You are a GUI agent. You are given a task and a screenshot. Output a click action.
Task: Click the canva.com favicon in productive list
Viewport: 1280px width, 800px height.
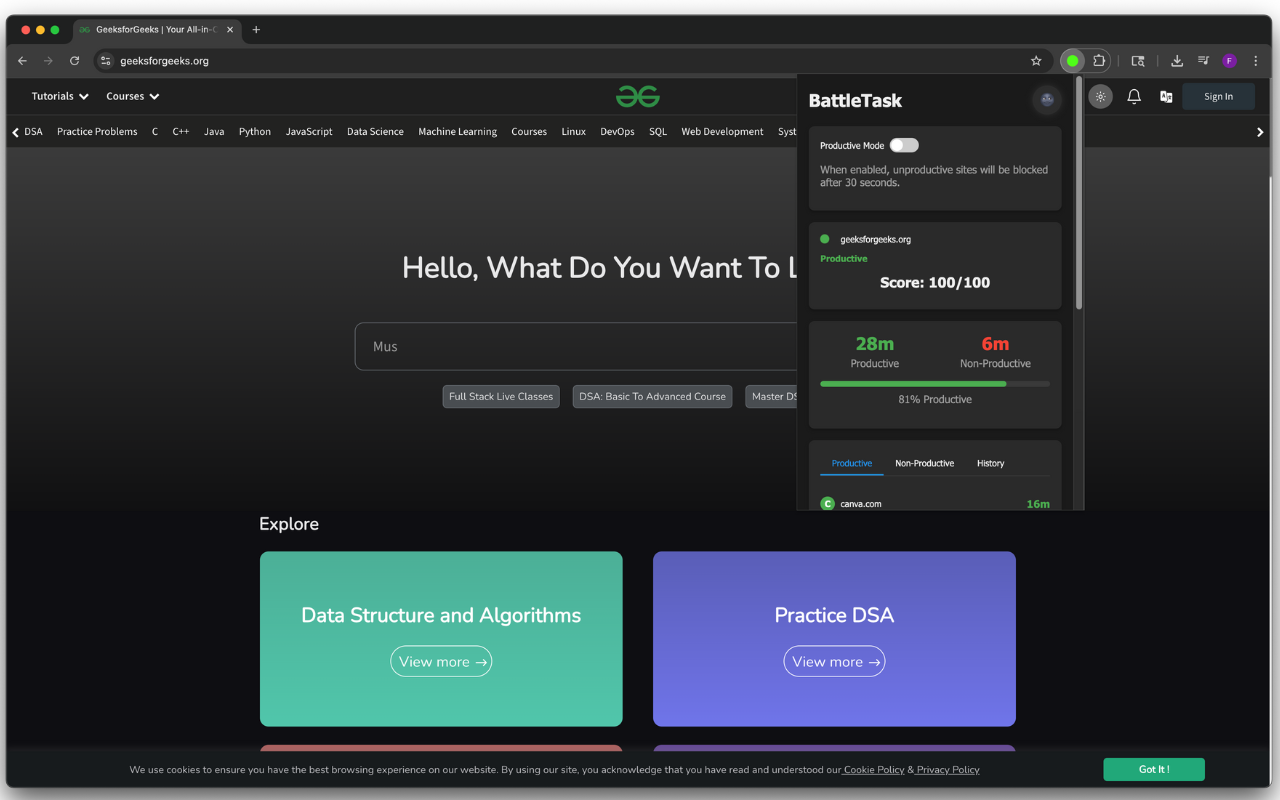click(x=827, y=504)
